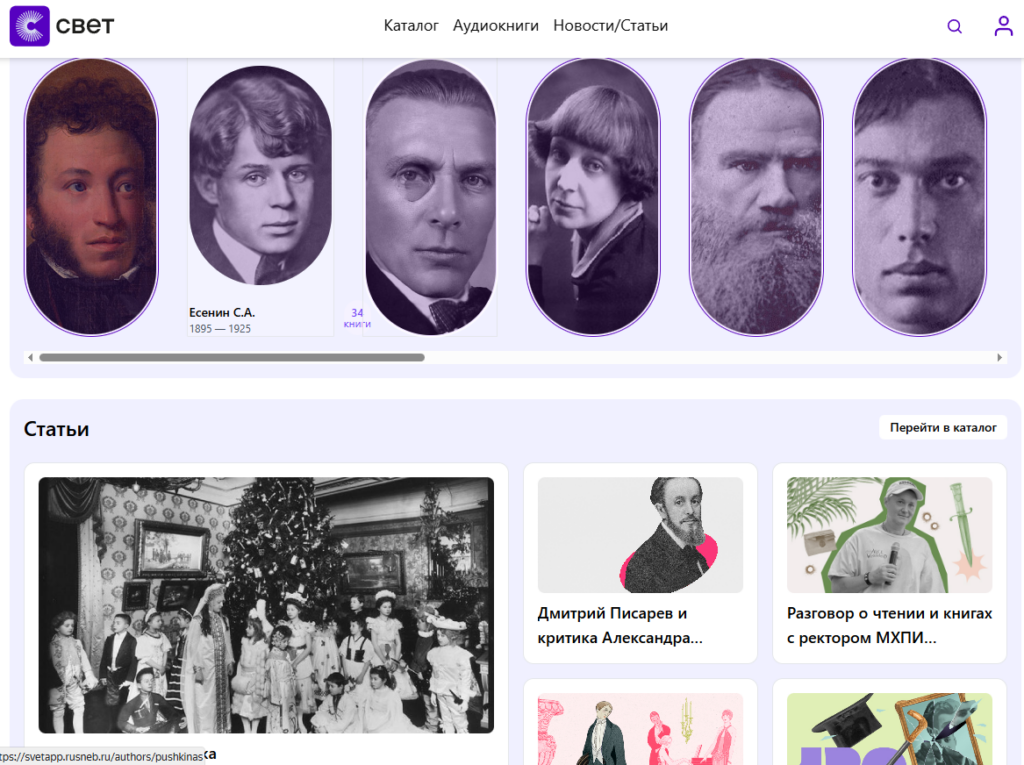Open the Christmas tree children photo article

(266, 605)
